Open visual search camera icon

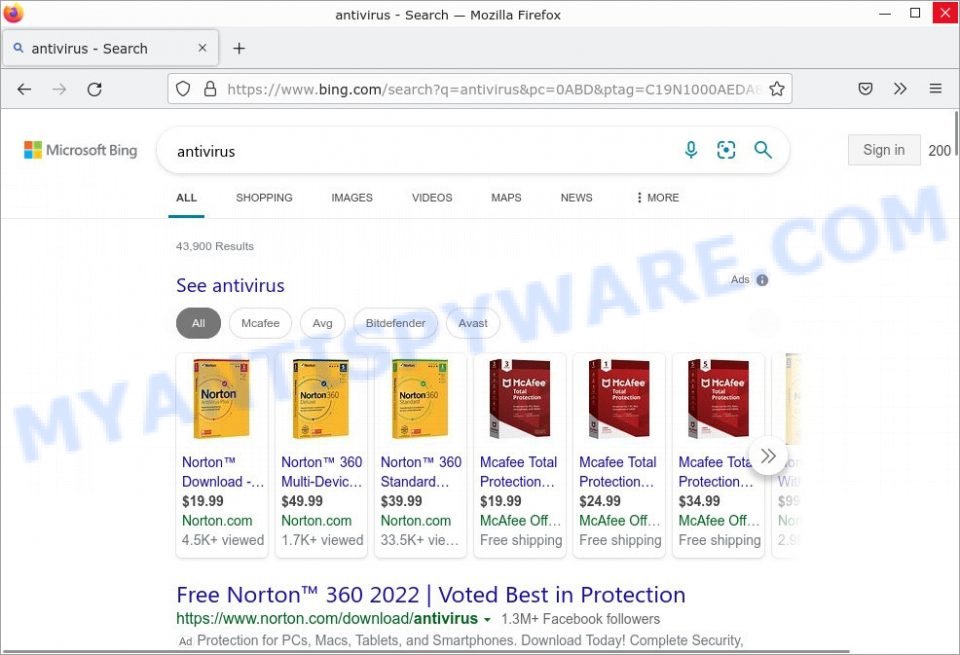(726, 150)
